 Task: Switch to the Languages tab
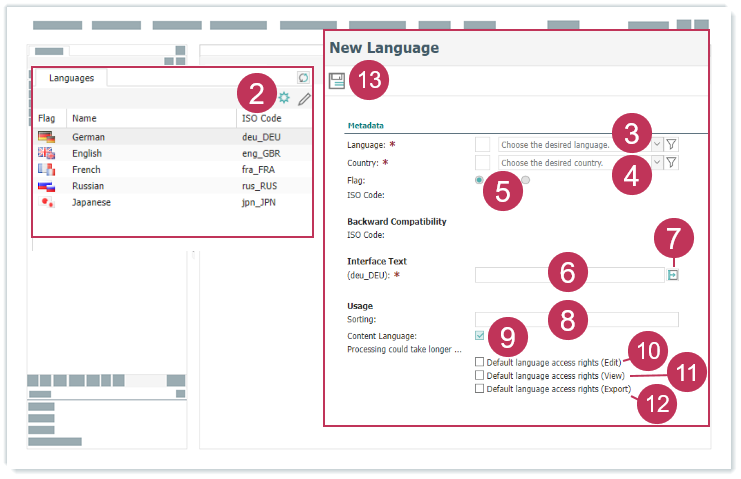(71, 77)
